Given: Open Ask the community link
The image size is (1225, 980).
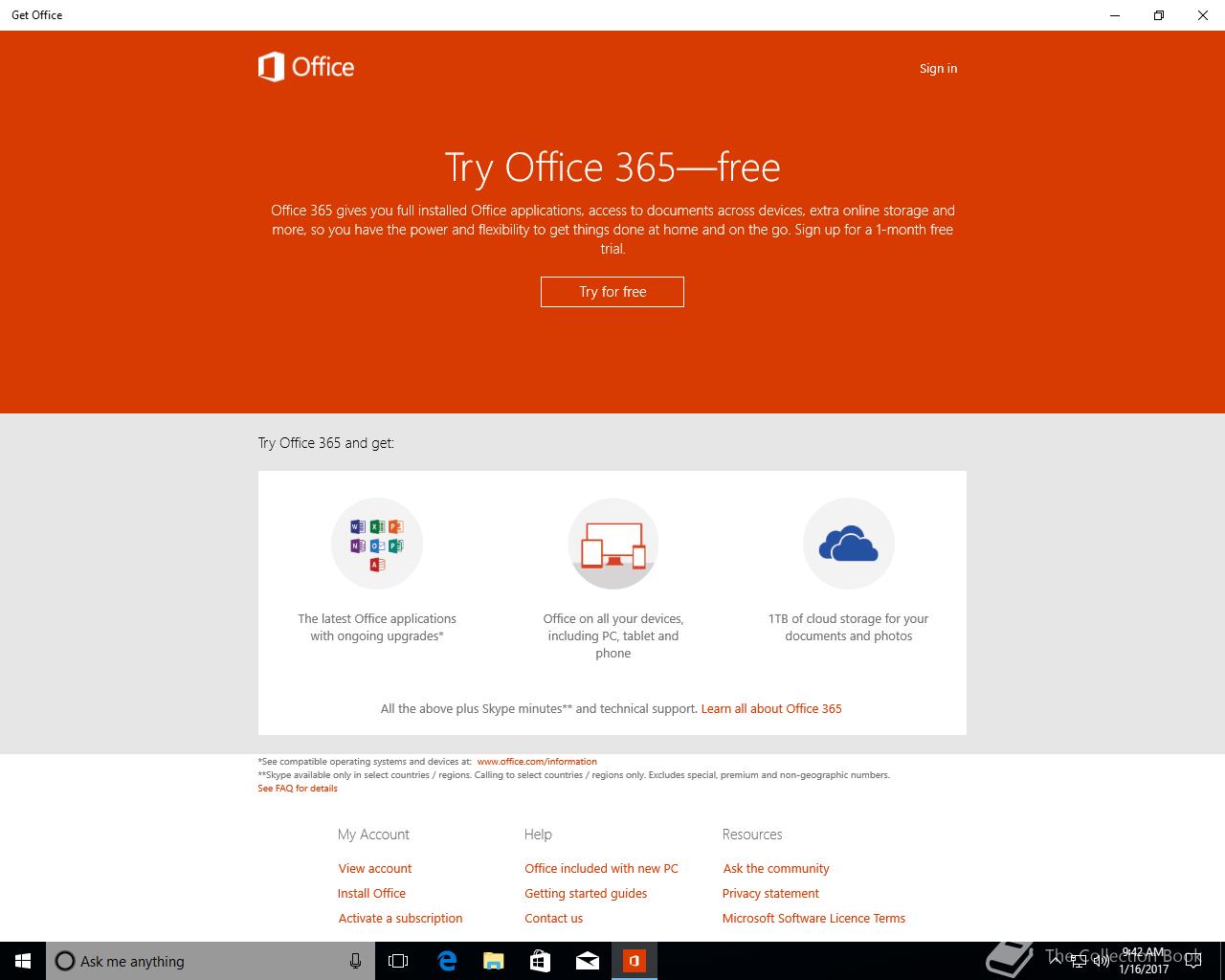Looking at the screenshot, I should 776,868.
